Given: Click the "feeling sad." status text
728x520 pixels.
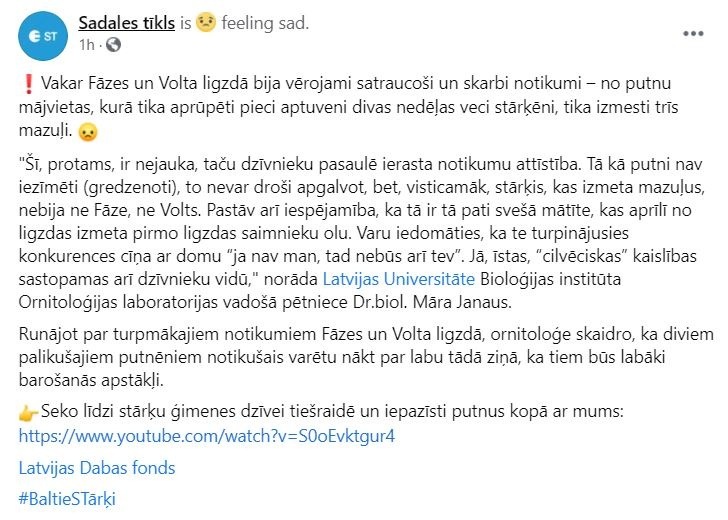Looking at the screenshot, I should click(265, 23).
